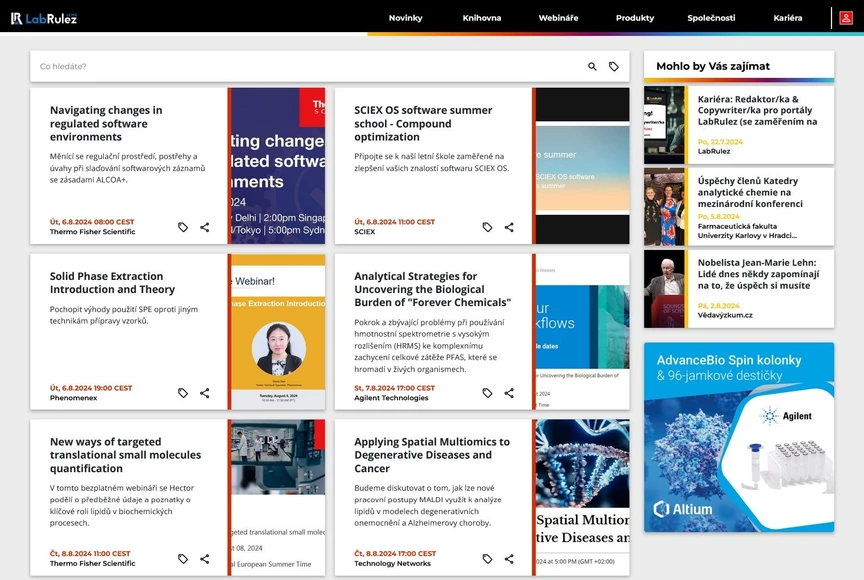Share the Solid Phase Extraction webinar
The image size is (864, 580).
pyautogui.click(x=204, y=393)
